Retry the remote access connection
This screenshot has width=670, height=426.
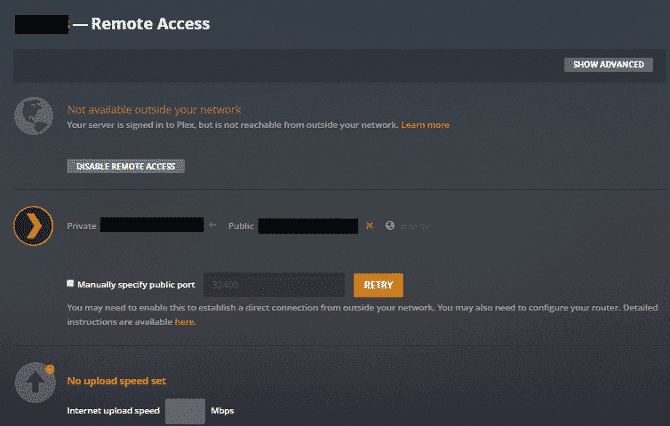[378, 285]
